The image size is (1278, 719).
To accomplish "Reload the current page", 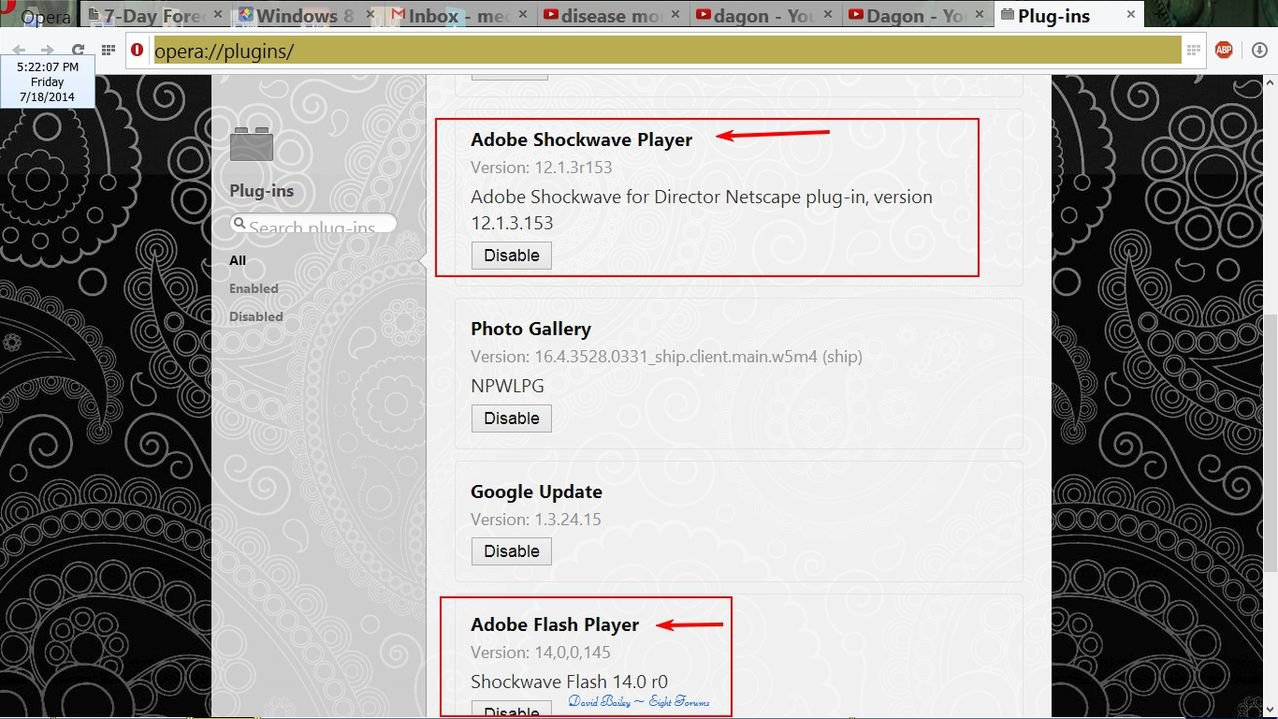I will 78,49.
